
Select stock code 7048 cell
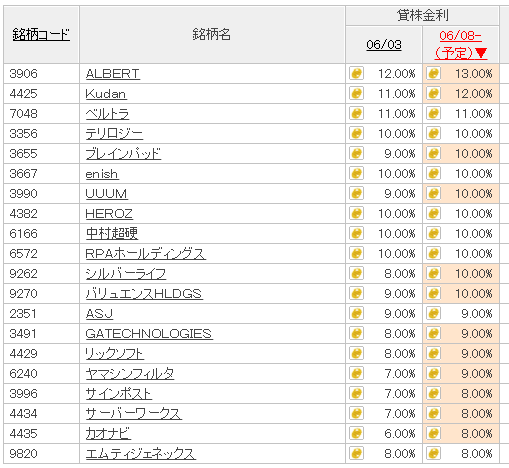click(41, 113)
